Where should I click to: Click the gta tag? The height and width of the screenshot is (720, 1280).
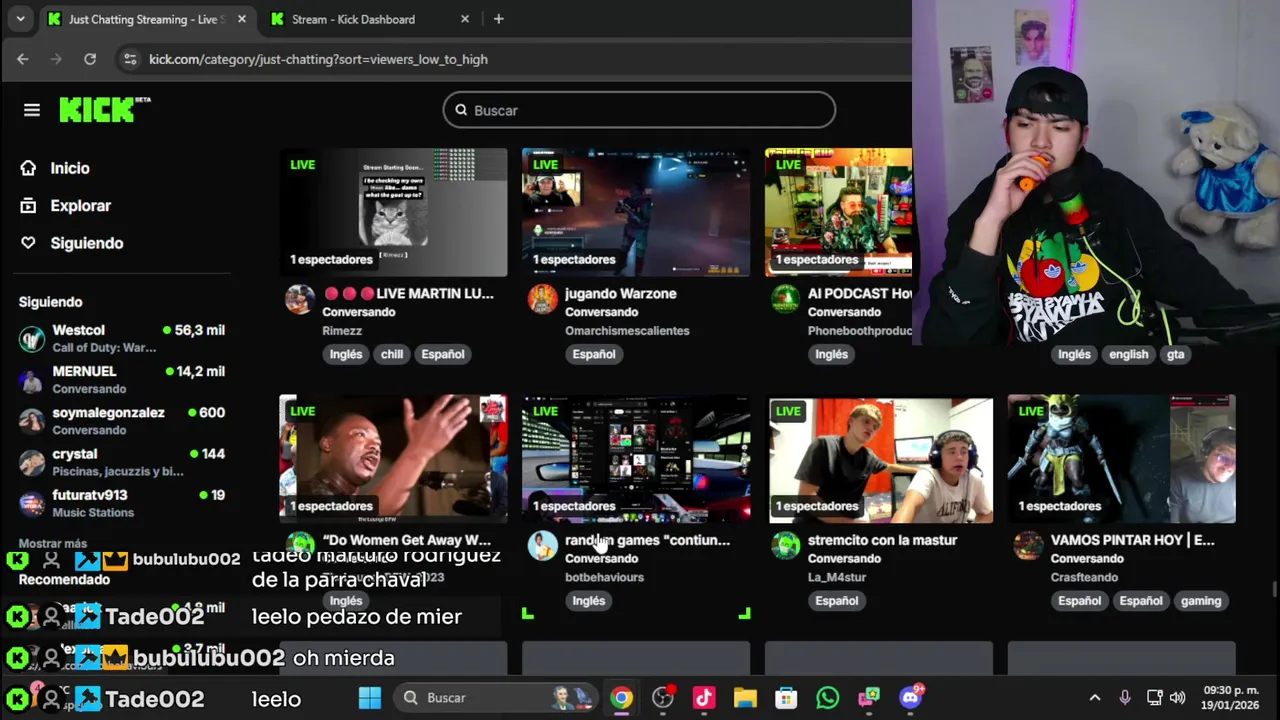[1175, 354]
